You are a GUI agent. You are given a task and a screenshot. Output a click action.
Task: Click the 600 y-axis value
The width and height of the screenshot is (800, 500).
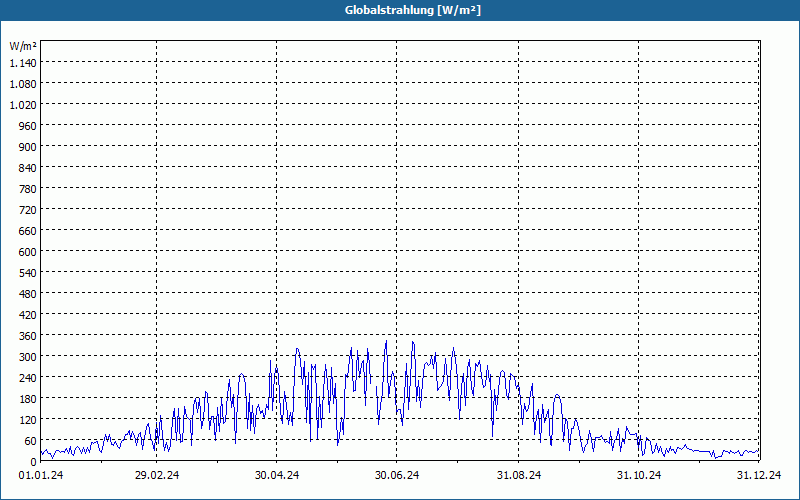28,252
